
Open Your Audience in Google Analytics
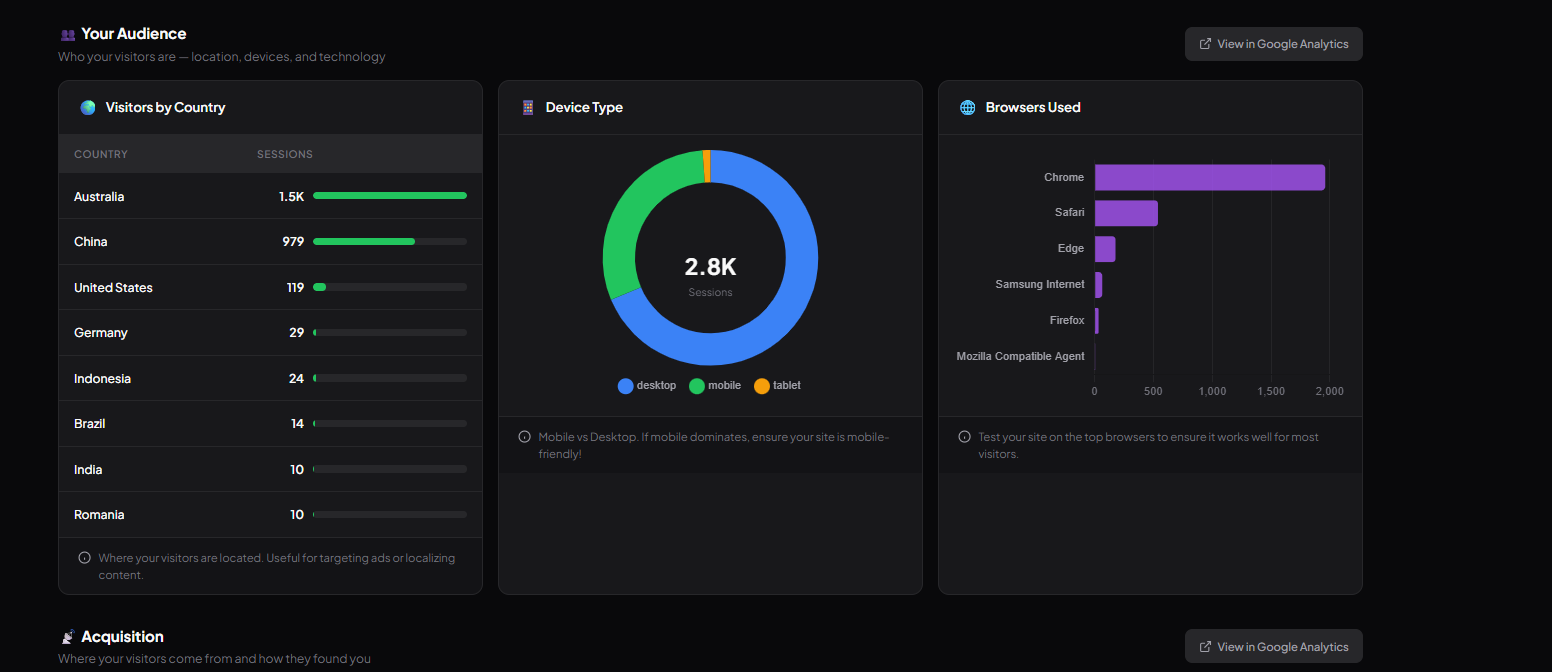1273,44
